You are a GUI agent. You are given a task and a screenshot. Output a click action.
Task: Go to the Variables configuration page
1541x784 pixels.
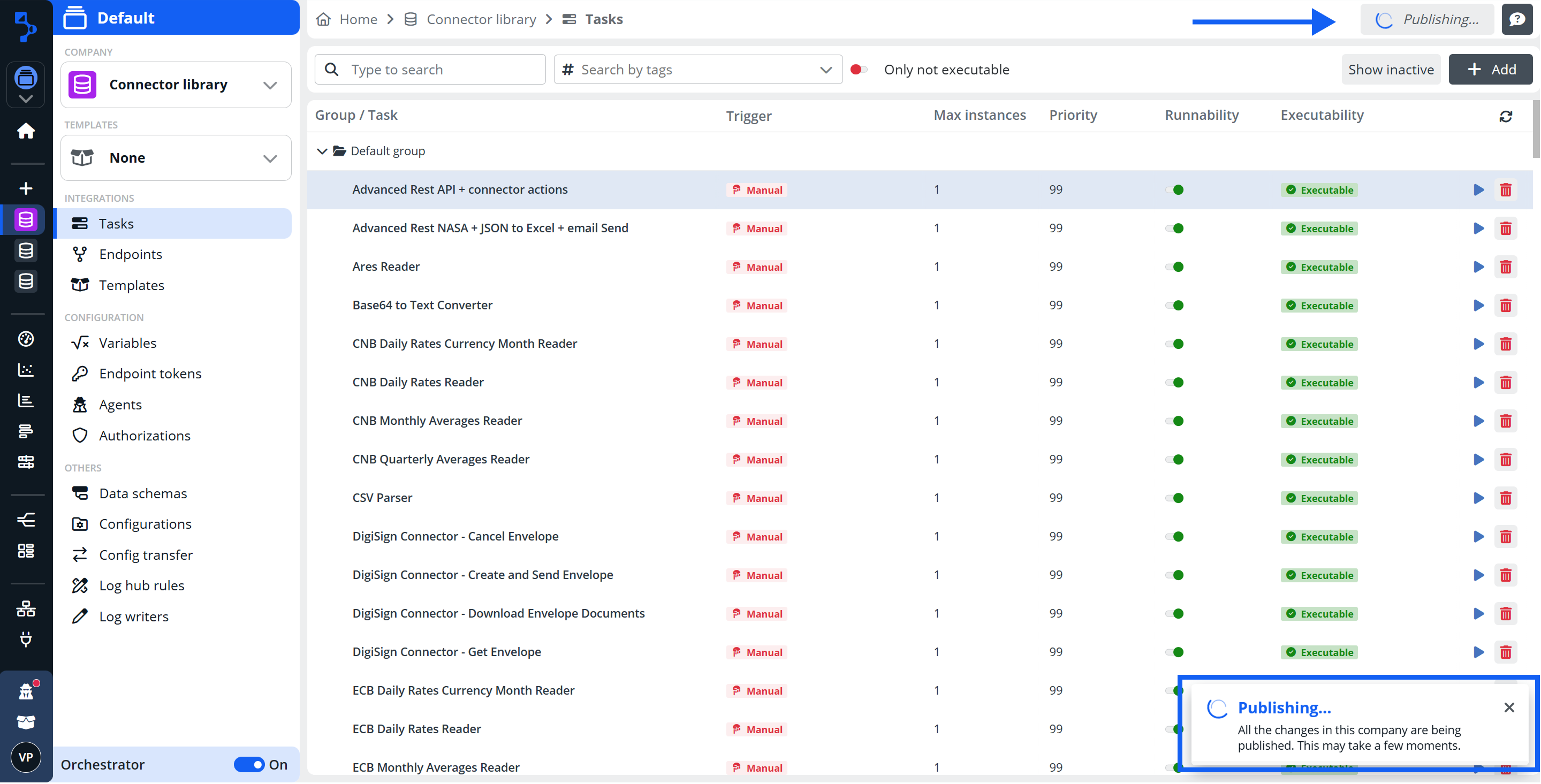point(127,342)
